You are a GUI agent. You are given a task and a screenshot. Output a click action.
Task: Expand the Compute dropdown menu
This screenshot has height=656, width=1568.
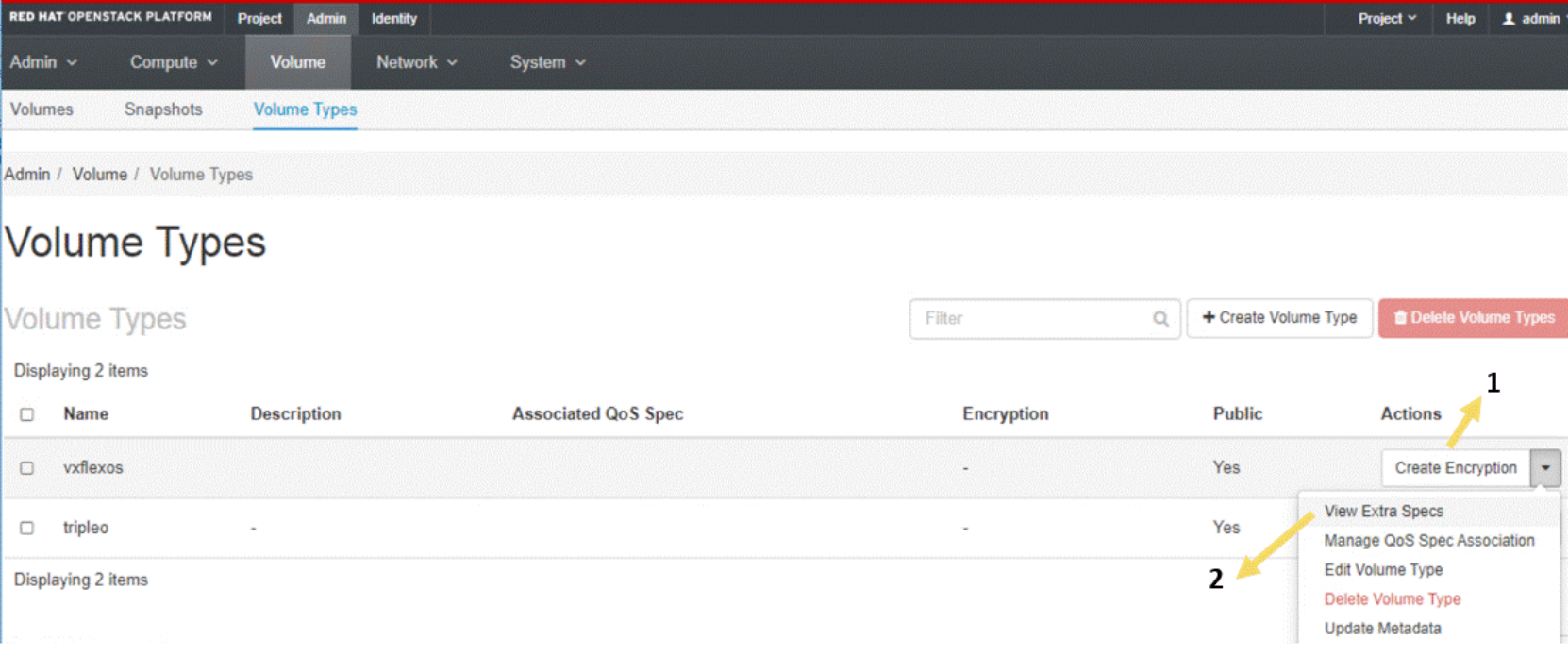point(174,62)
